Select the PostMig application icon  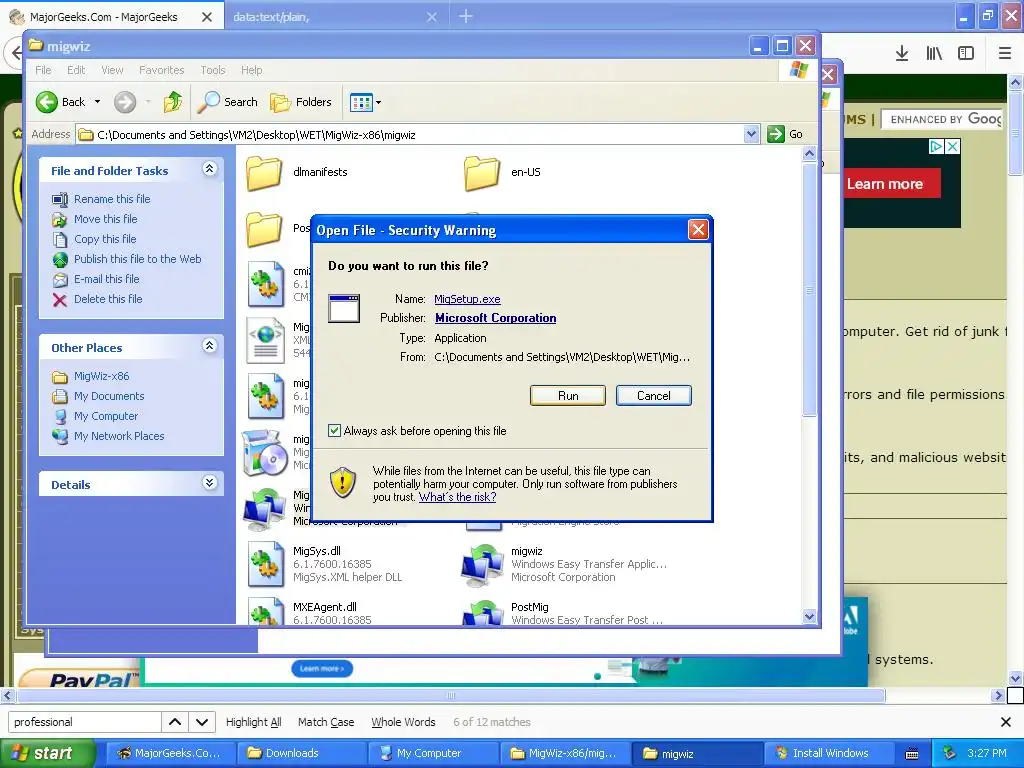coord(482,614)
